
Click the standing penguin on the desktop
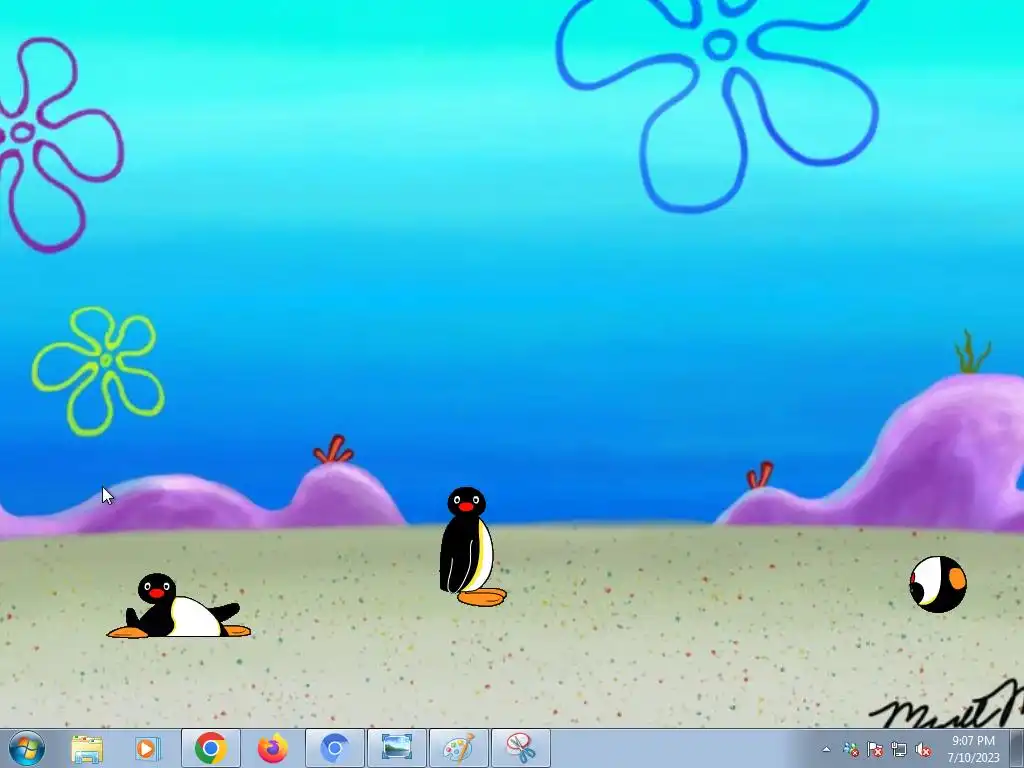pyautogui.click(x=472, y=547)
